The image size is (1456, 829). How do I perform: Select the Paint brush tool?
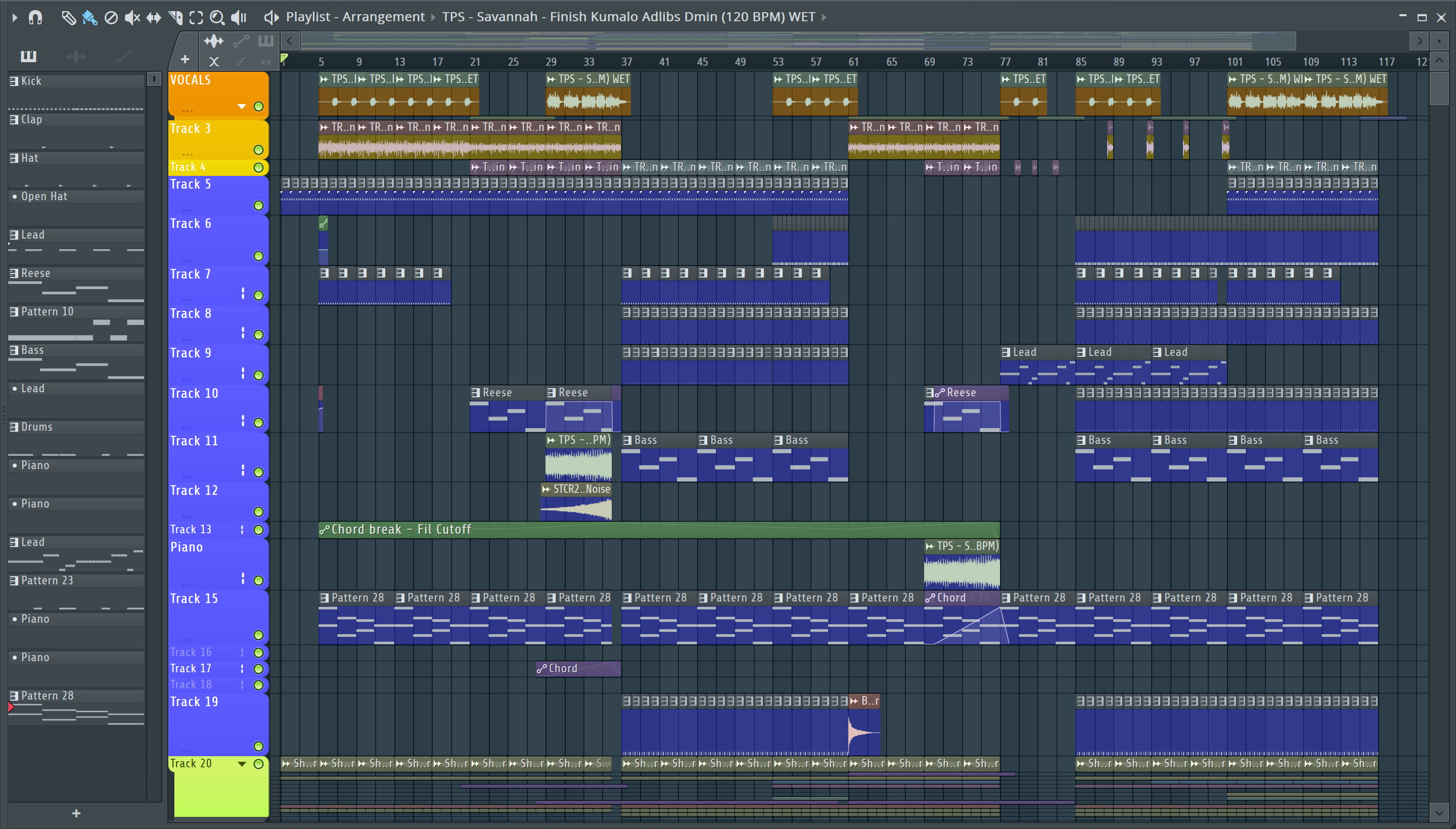(89, 18)
